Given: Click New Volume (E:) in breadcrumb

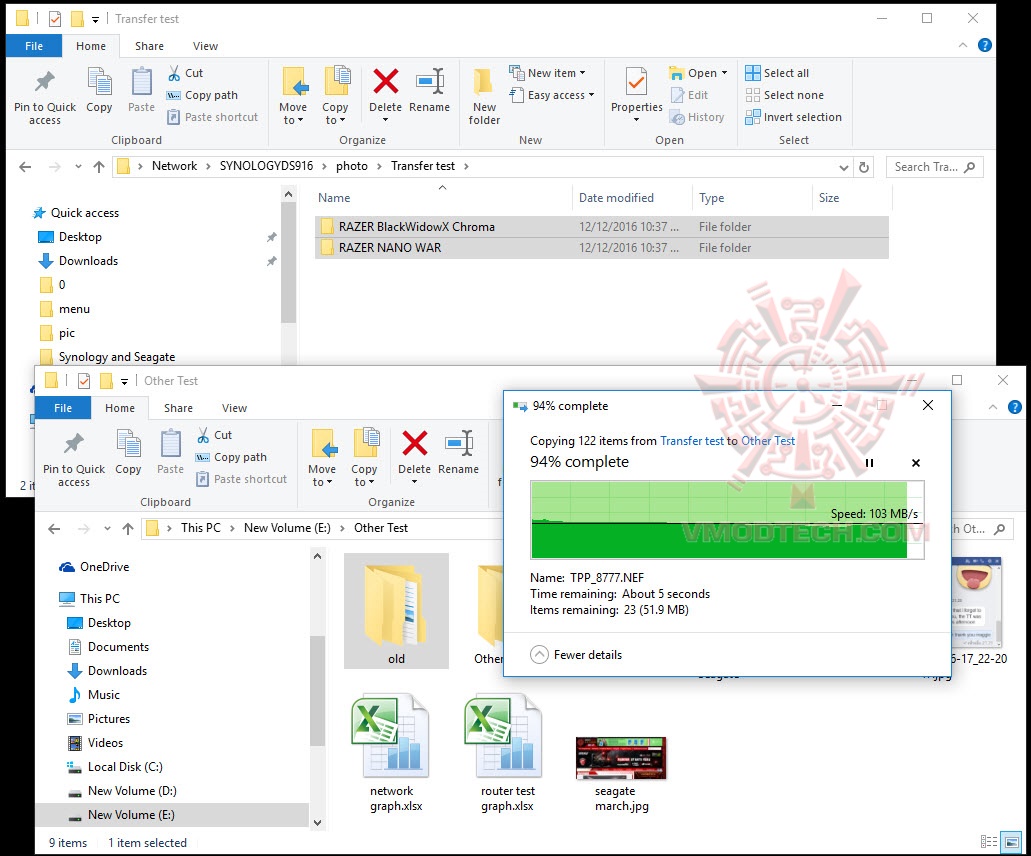Looking at the screenshot, I should [x=287, y=528].
